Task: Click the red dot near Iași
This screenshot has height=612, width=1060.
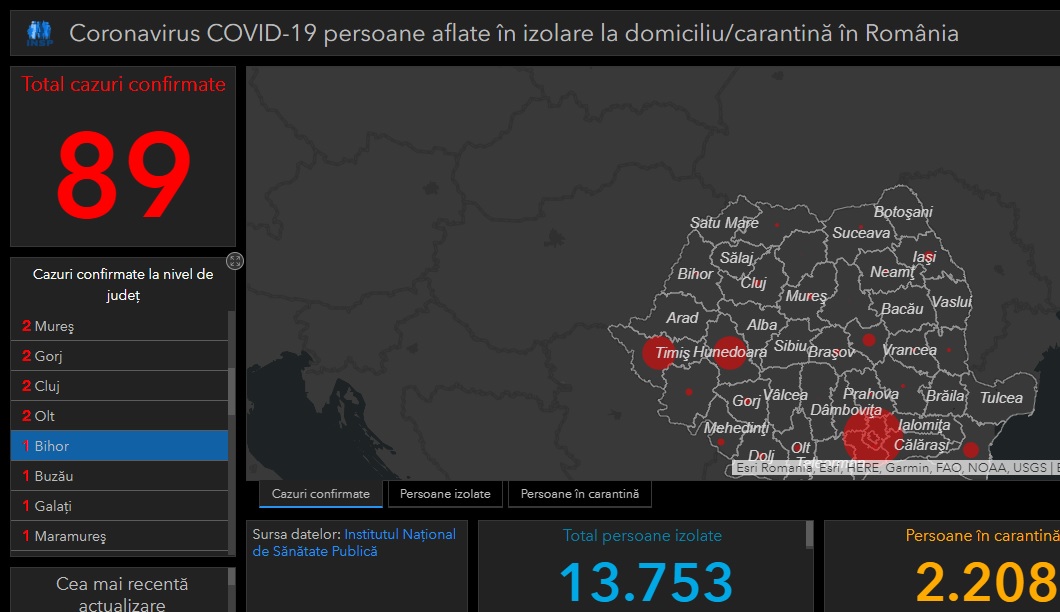Action: 929,256
